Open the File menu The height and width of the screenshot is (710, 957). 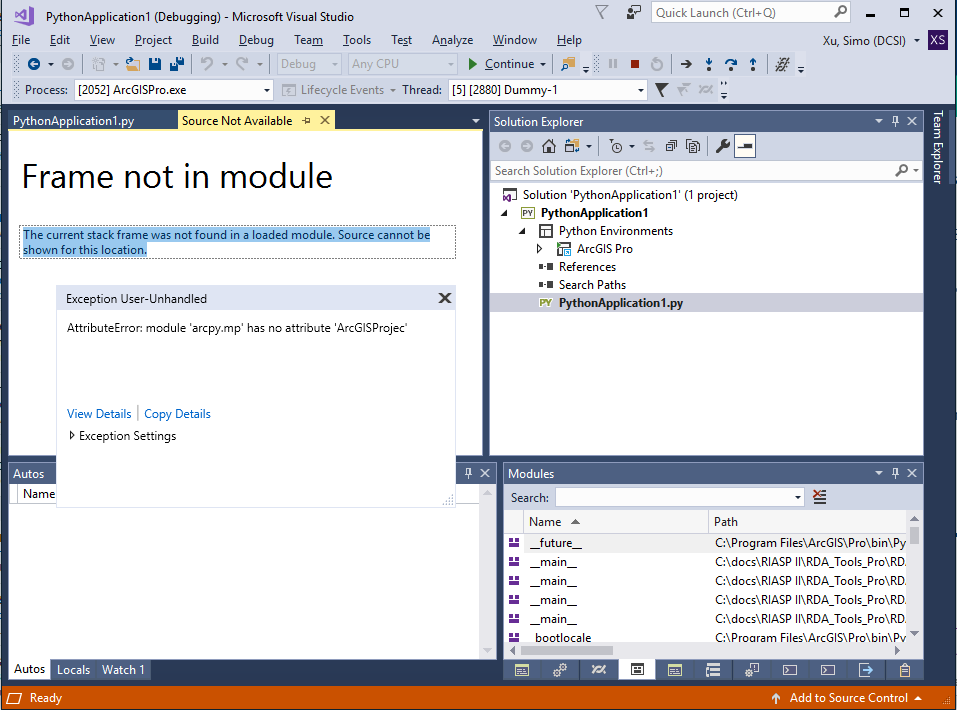[x=21, y=40]
